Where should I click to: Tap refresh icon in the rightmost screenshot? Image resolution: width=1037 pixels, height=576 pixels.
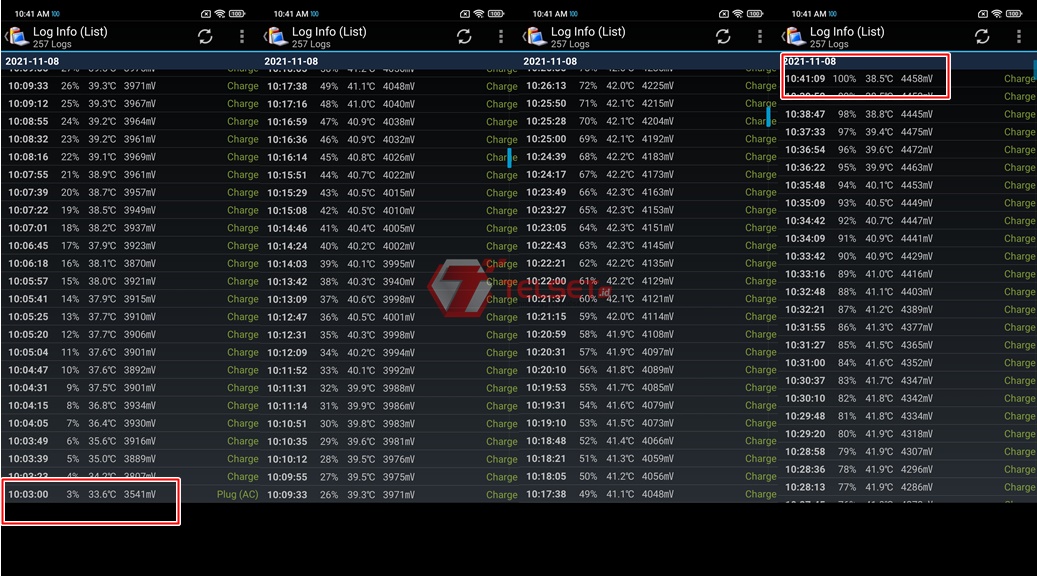pyautogui.click(x=982, y=37)
